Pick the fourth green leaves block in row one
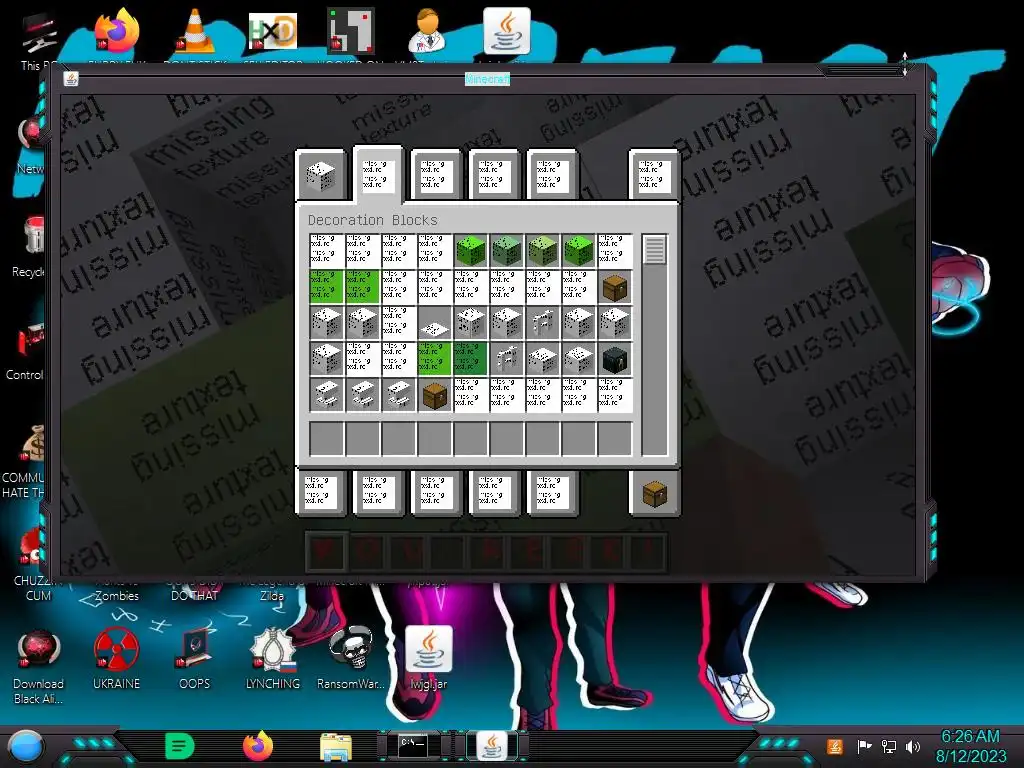The height and width of the screenshot is (768, 1024). point(579,251)
